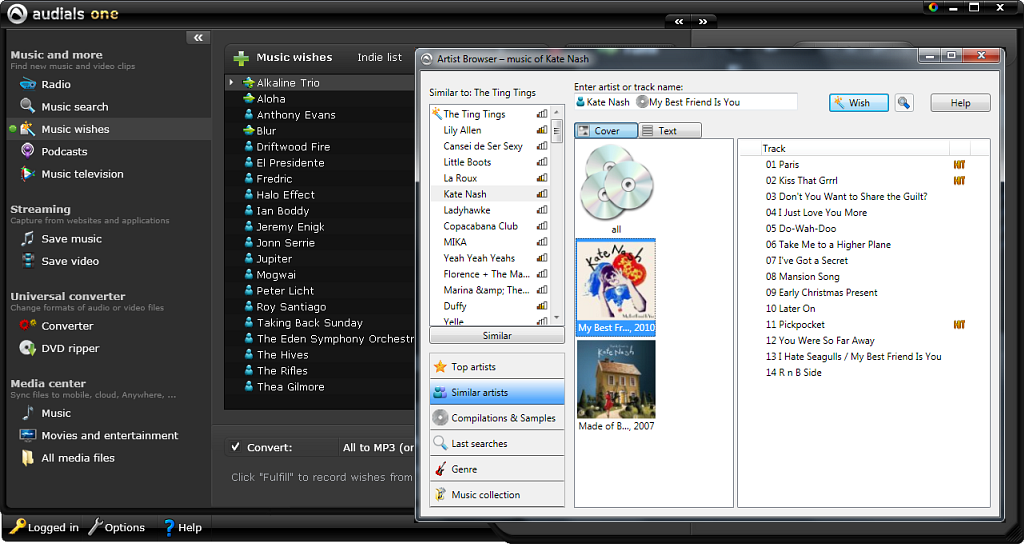Click the Wish button
1024x544 pixels.
[x=859, y=103]
